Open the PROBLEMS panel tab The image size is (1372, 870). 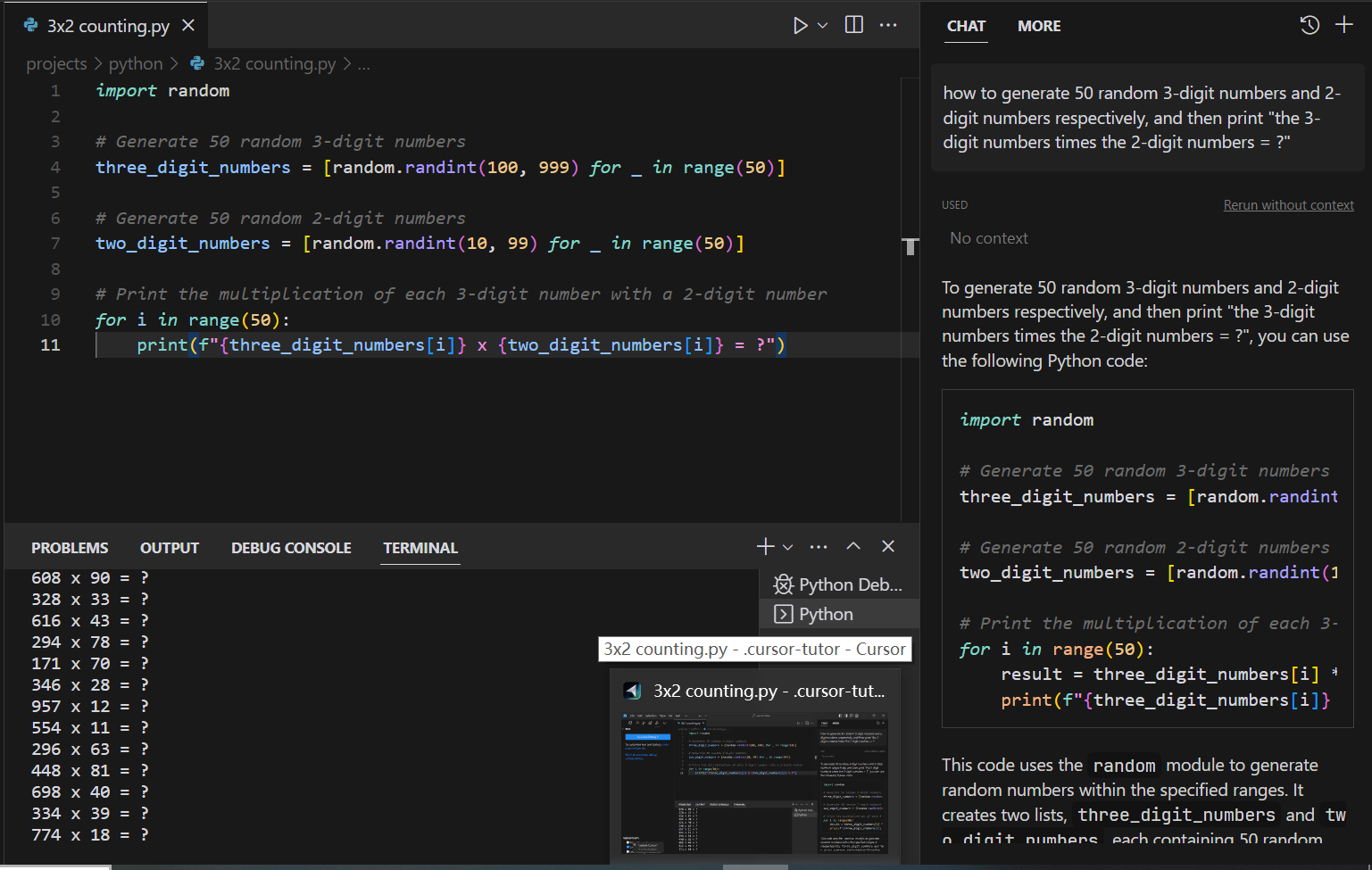pos(70,548)
